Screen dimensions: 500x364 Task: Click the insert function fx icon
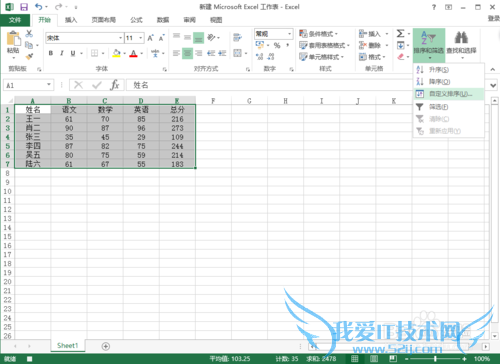click(115, 85)
